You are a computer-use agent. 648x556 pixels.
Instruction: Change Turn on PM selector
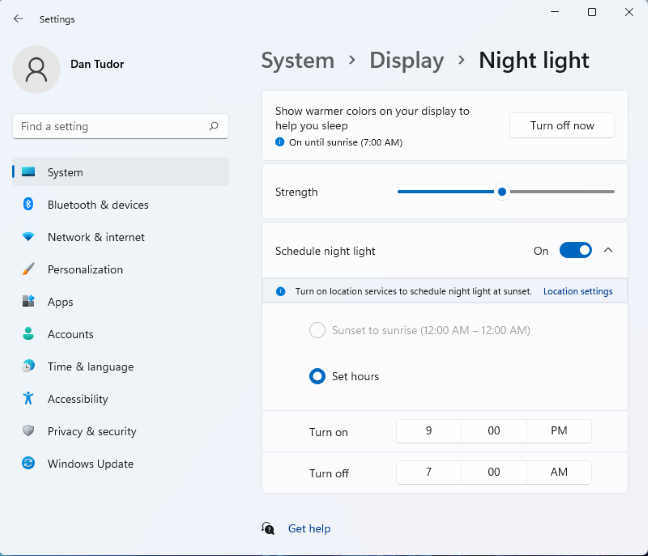coord(559,431)
